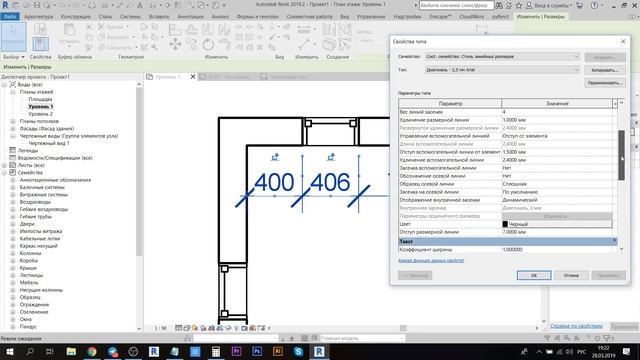
Task: Open the 'Семейство' dropdown in Type Properties
Action: pyautogui.click(x=502, y=56)
